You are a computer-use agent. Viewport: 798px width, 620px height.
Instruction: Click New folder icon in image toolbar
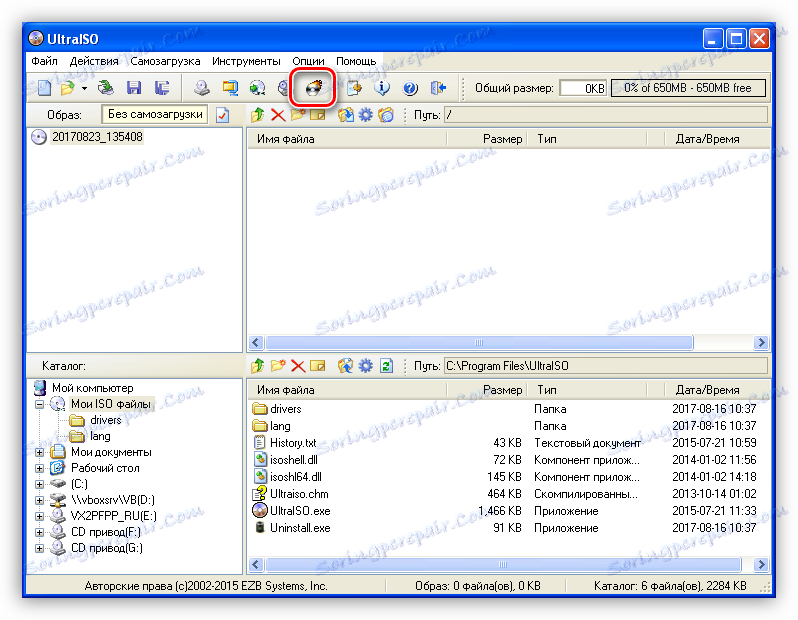pos(298,115)
